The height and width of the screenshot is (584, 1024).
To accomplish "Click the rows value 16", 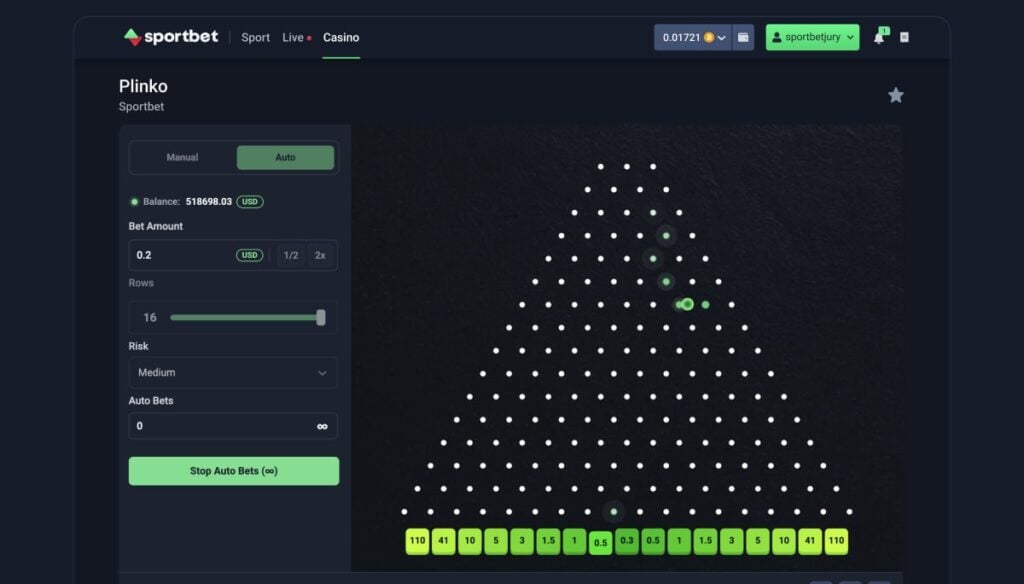I will click(x=150, y=317).
